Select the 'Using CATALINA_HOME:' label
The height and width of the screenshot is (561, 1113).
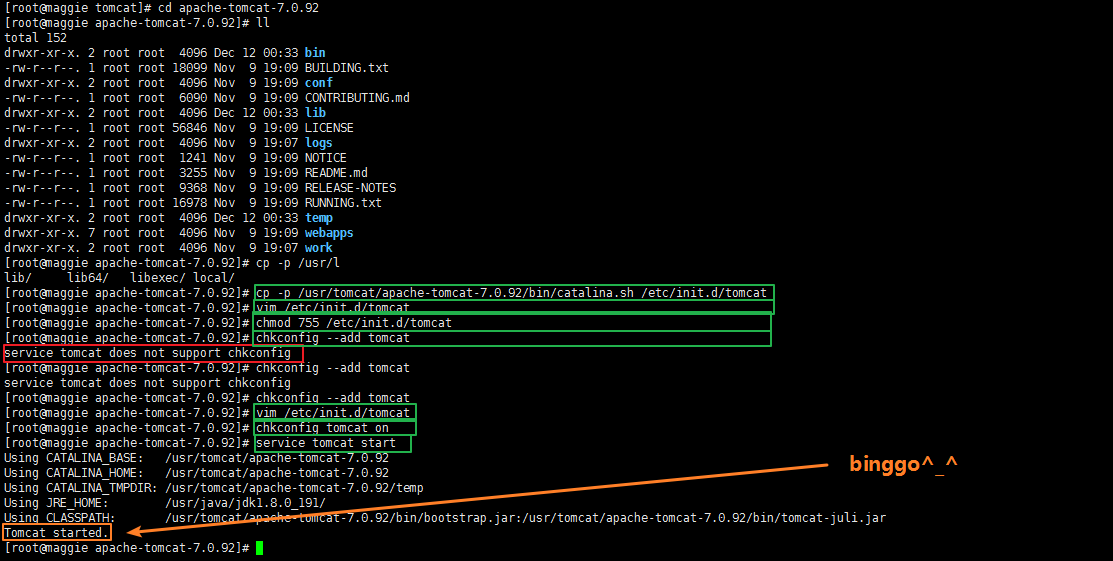pos(74,472)
